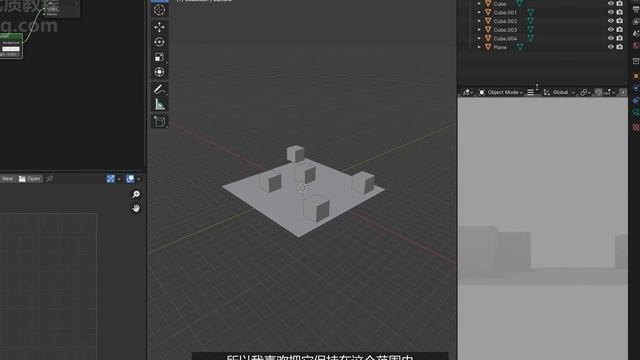Hide Cube in viewport with eye icon

tap(611, 4)
